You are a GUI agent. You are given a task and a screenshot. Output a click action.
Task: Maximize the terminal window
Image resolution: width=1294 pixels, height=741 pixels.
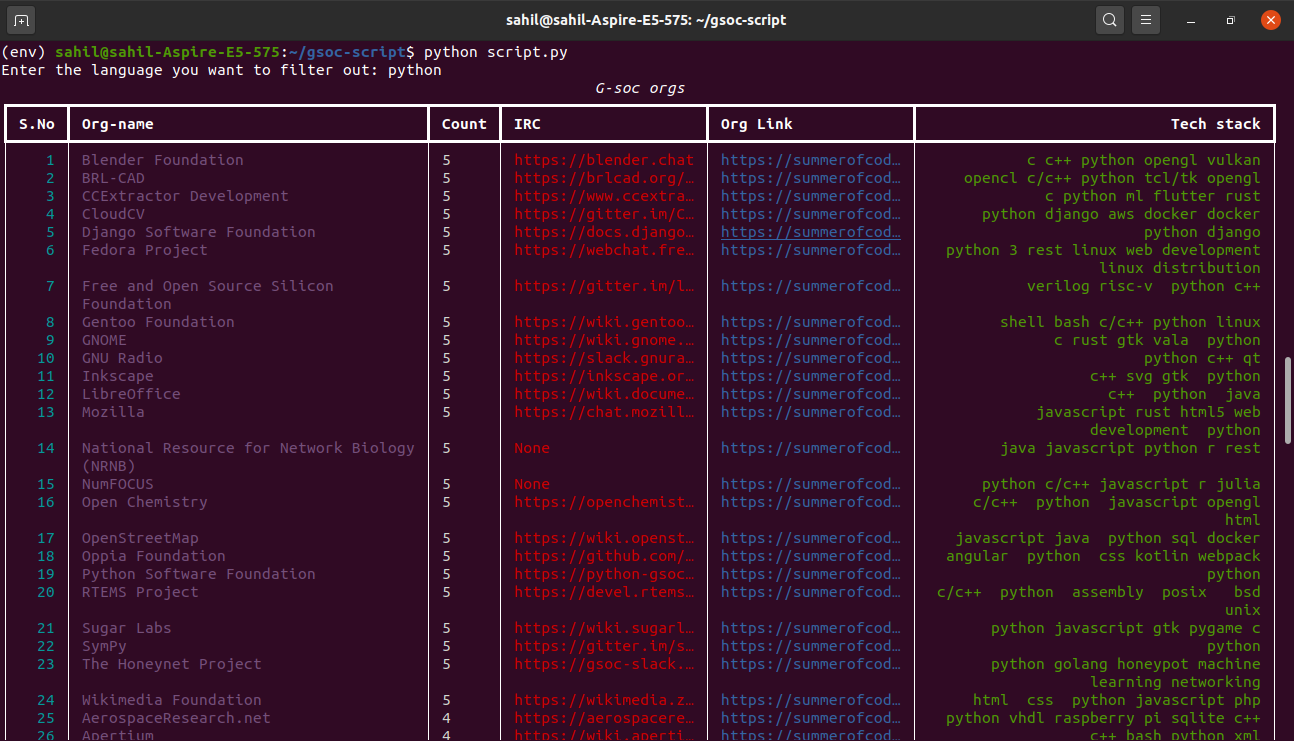pyautogui.click(x=1231, y=20)
